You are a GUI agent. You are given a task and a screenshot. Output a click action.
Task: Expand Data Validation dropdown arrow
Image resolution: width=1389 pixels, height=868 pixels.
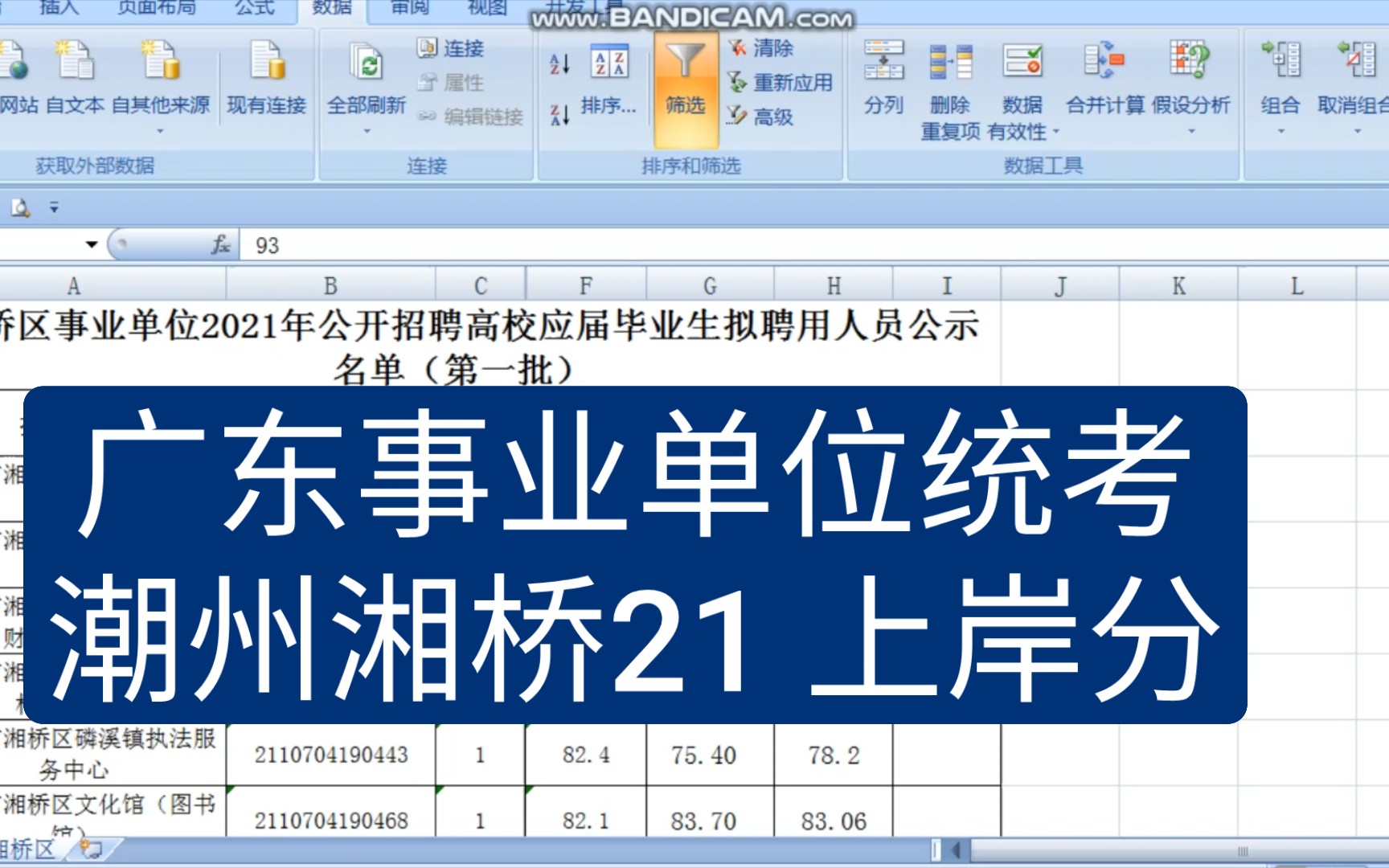(x=1056, y=131)
